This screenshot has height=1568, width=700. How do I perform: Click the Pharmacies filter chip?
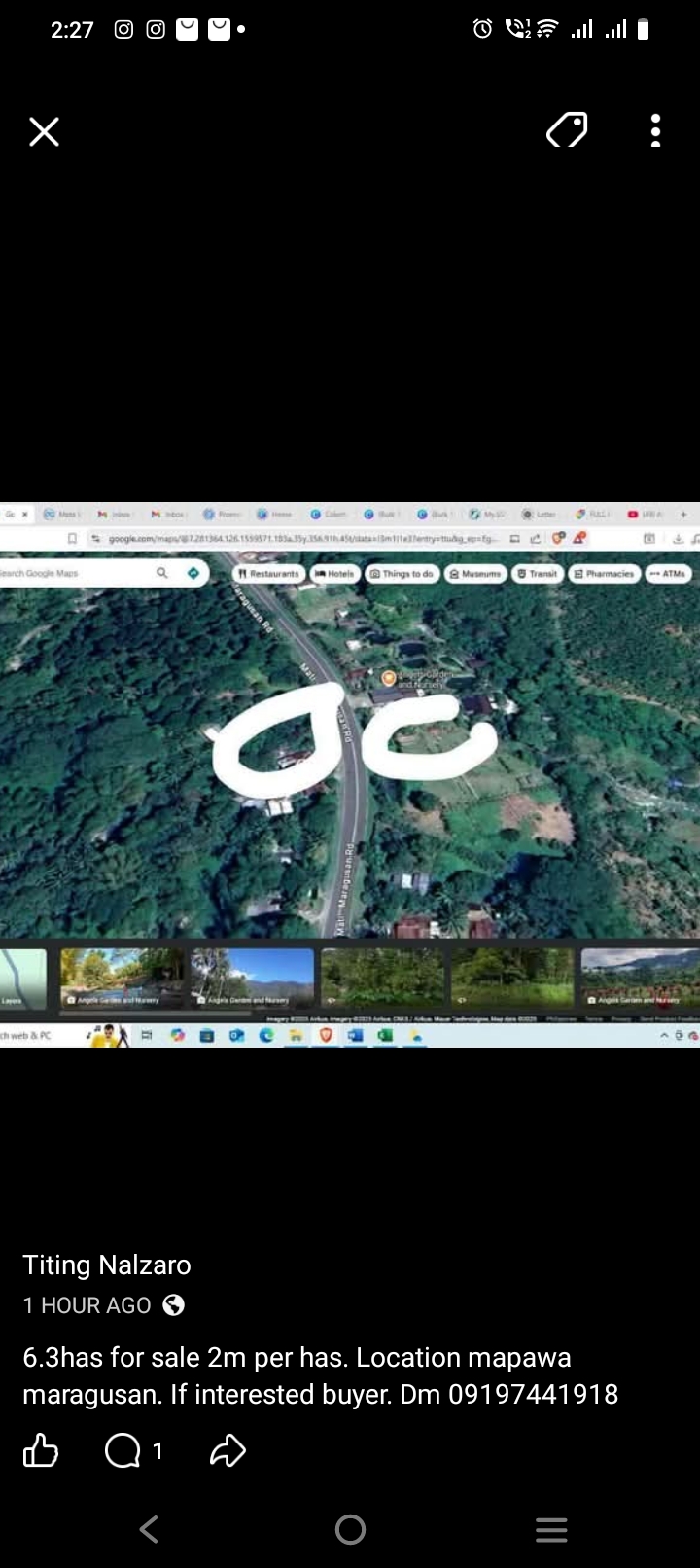[604, 574]
